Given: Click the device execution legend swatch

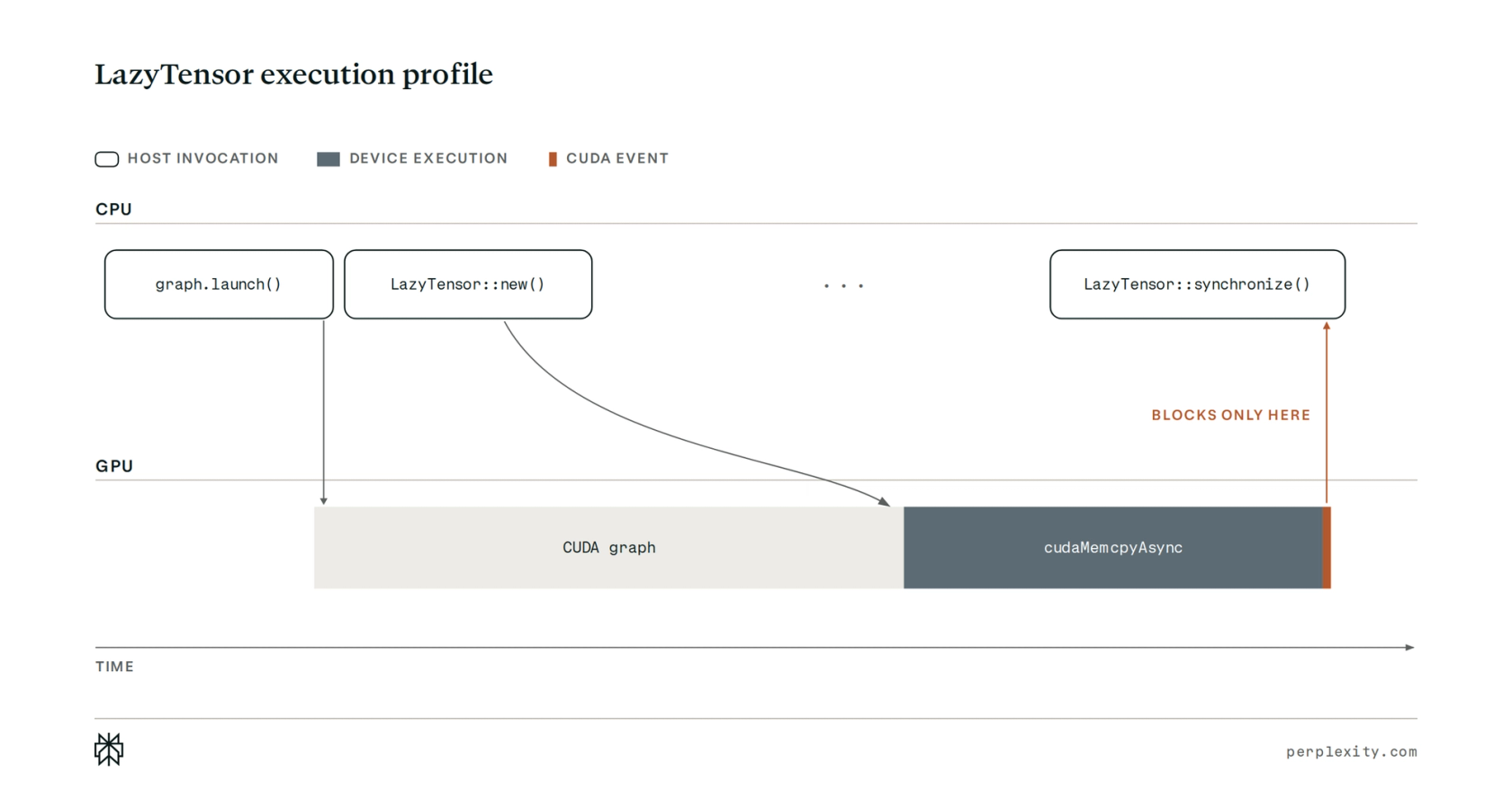Looking at the screenshot, I should (328, 159).
